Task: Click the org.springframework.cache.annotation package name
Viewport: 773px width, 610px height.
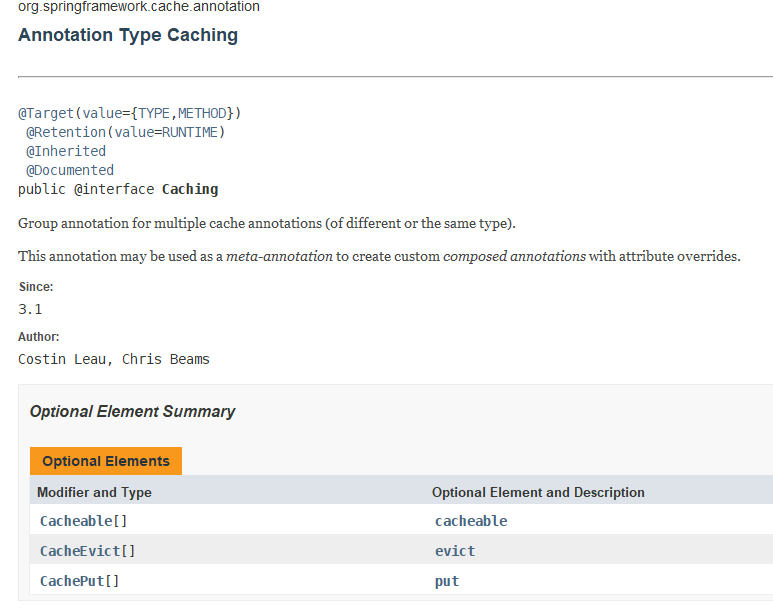Action: click(139, 7)
